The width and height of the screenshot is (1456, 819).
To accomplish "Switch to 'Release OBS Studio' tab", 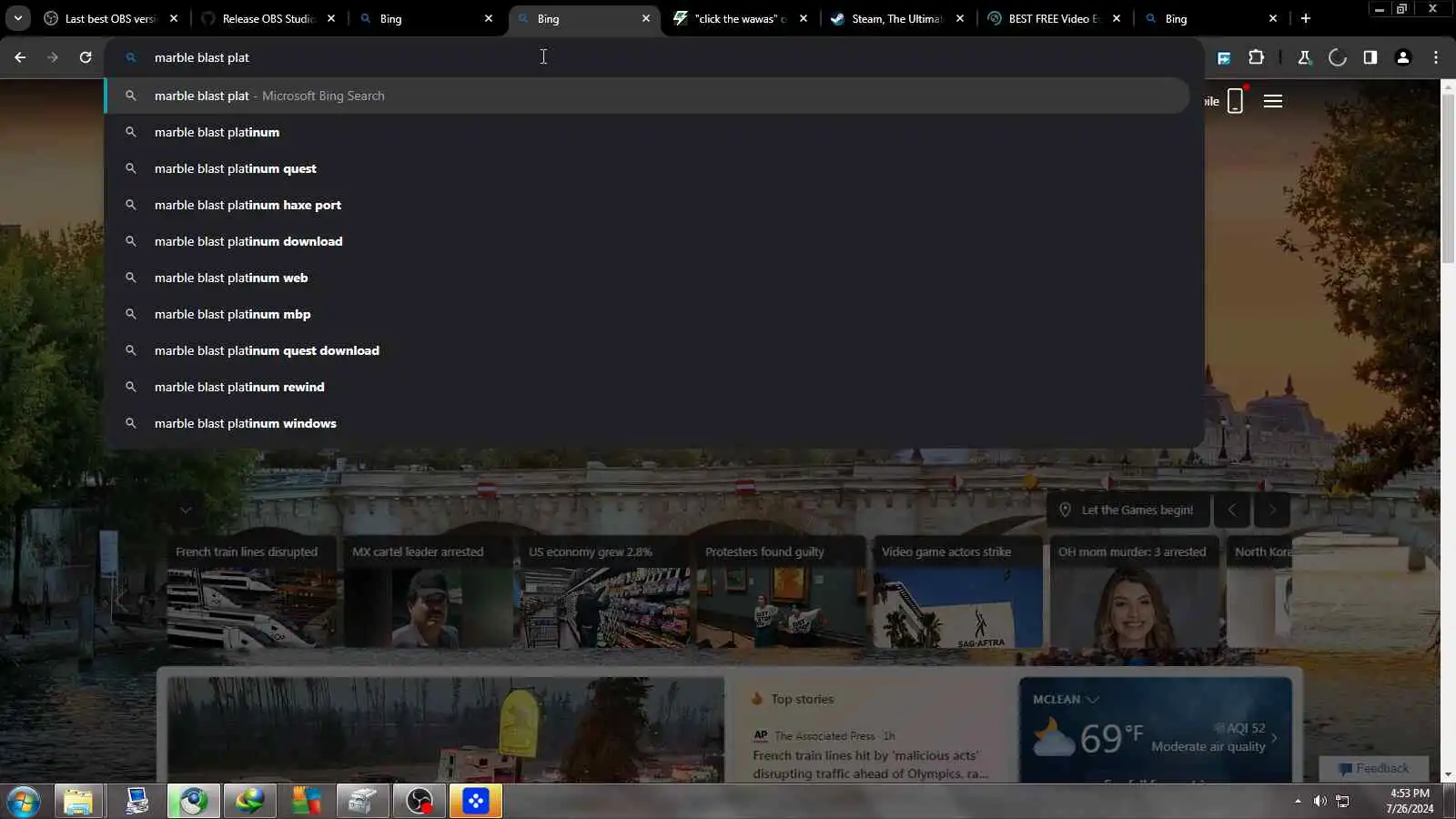I will tap(269, 18).
